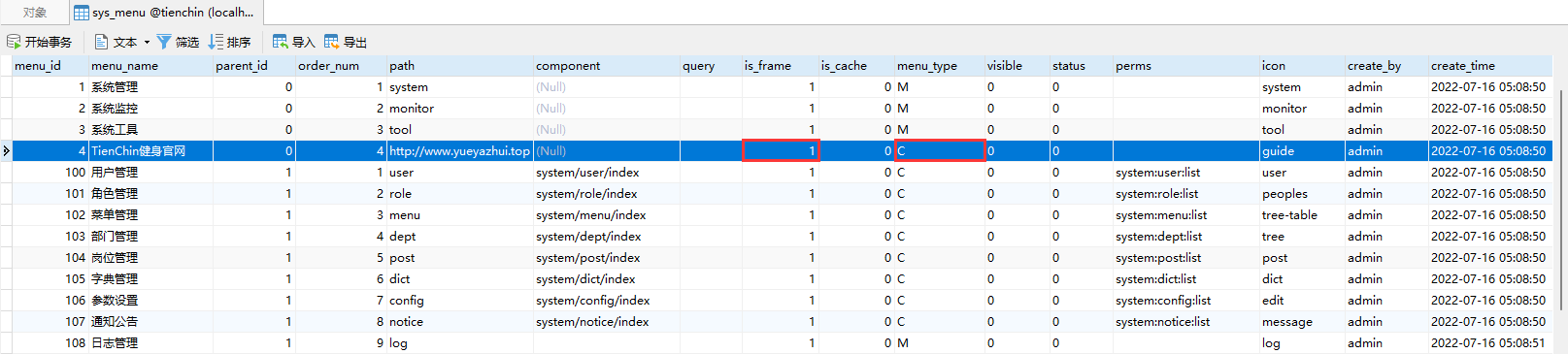Click the component cell 'system/dept/index'
The width and height of the screenshot is (1568, 354).
pyautogui.click(x=607, y=237)
